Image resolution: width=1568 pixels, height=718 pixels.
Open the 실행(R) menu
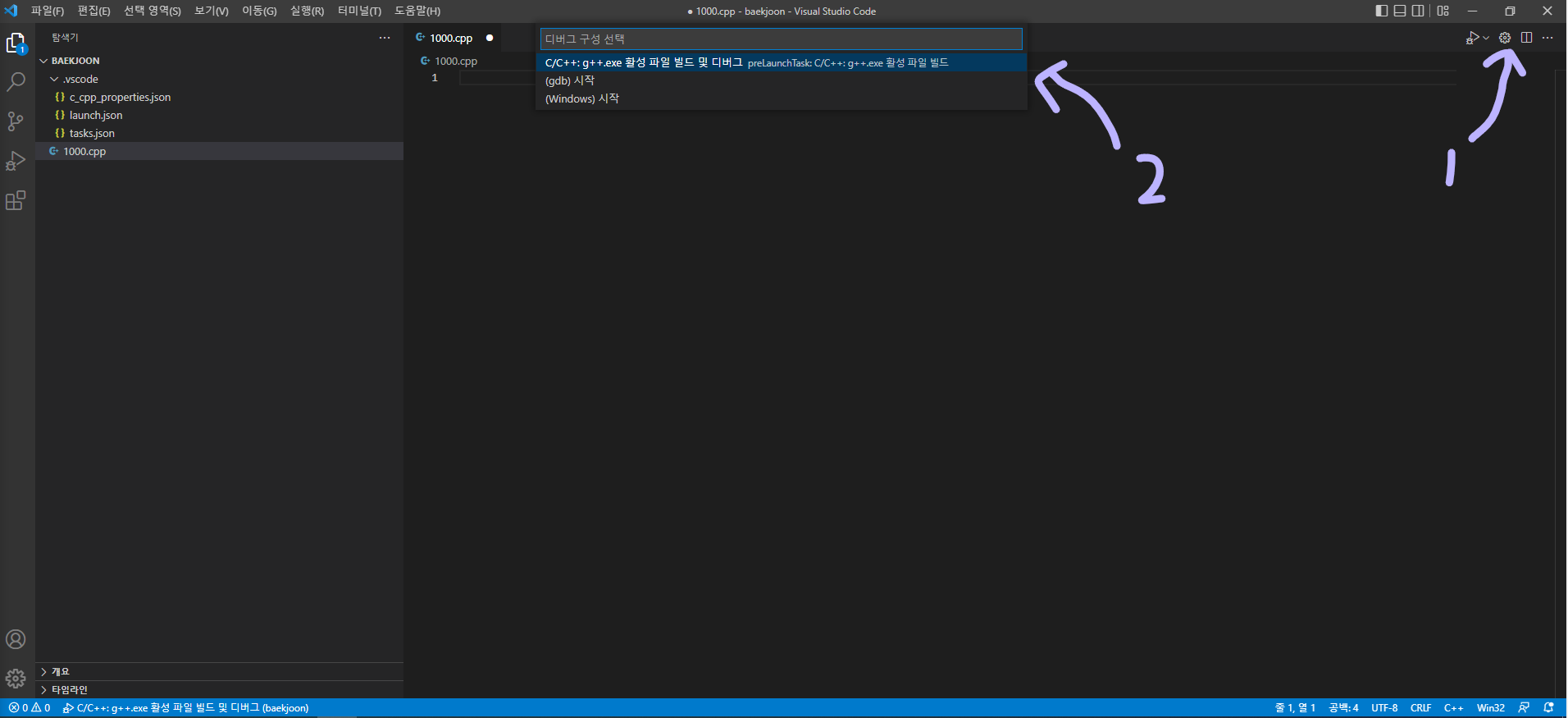tap(308, 11)
